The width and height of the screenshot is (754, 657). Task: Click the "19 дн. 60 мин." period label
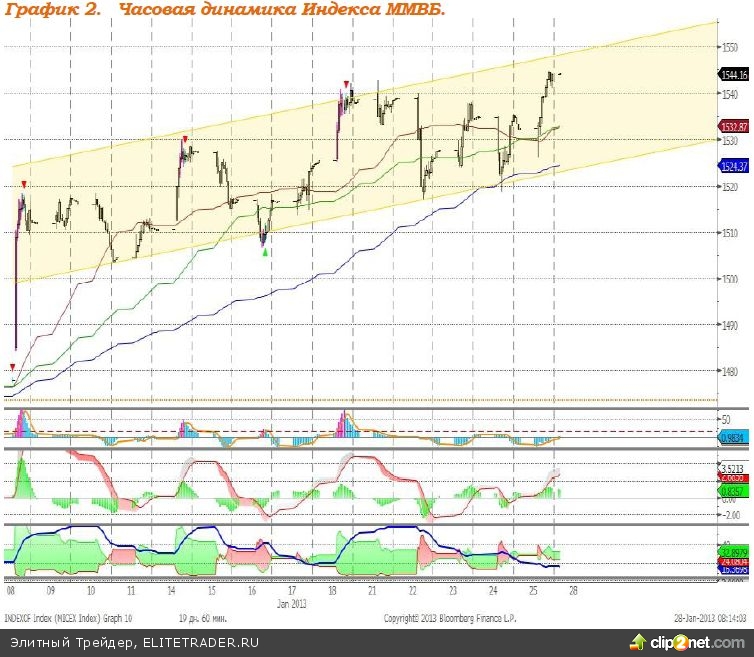point(203,618)
